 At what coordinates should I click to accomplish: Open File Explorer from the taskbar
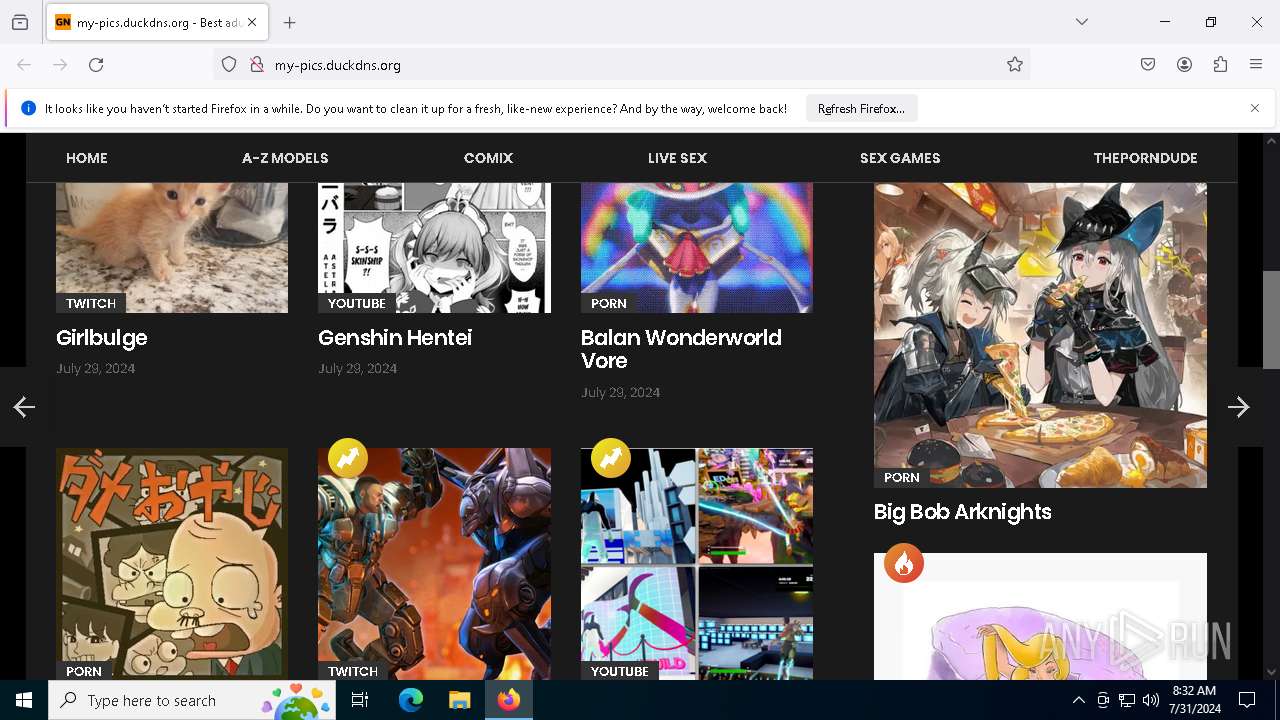[x=459, y=700]
